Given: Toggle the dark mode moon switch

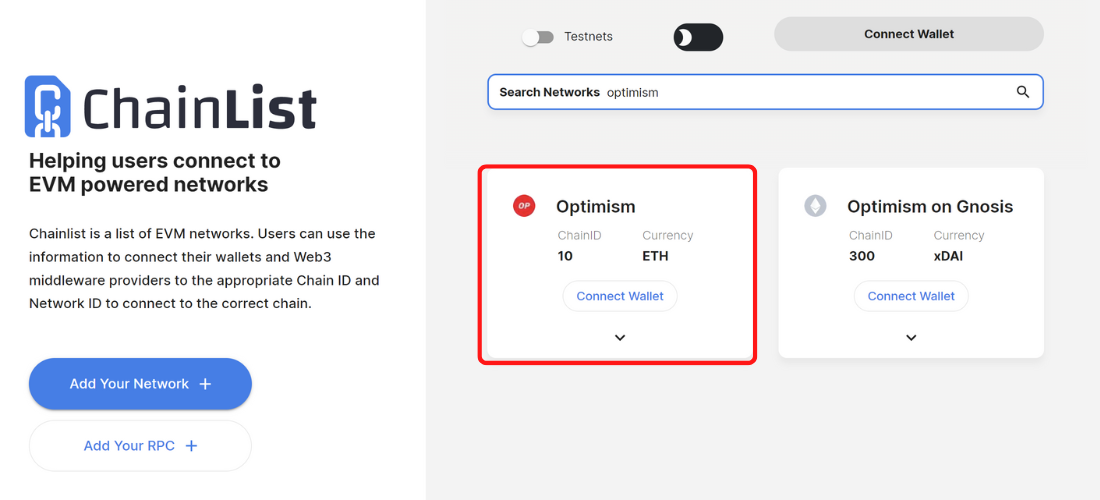Looking at the screenshot, I should [698, 37].
